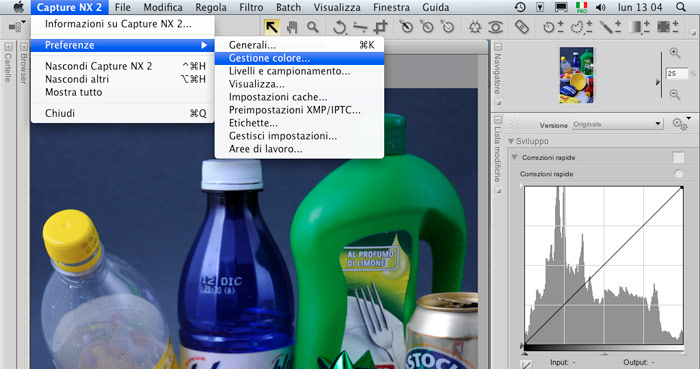Select the zoom magnifier tool
700x369 pixels.
(x=312, y=27)
